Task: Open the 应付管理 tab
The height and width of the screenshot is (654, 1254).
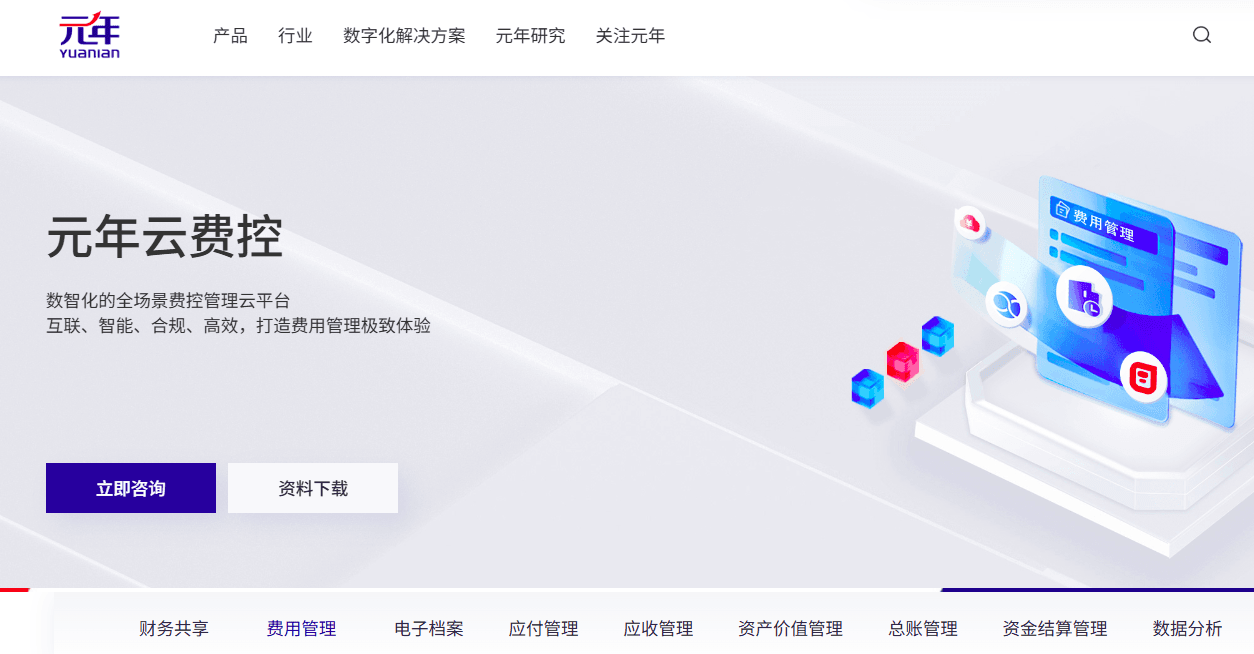Action: 544,629
